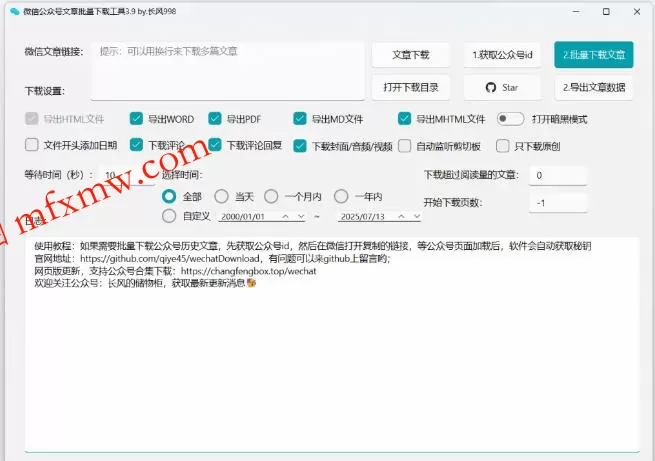This screenshot has height=461, width=655.
Task: Click the 使用教程 line in log
Action: coord(312,246)
